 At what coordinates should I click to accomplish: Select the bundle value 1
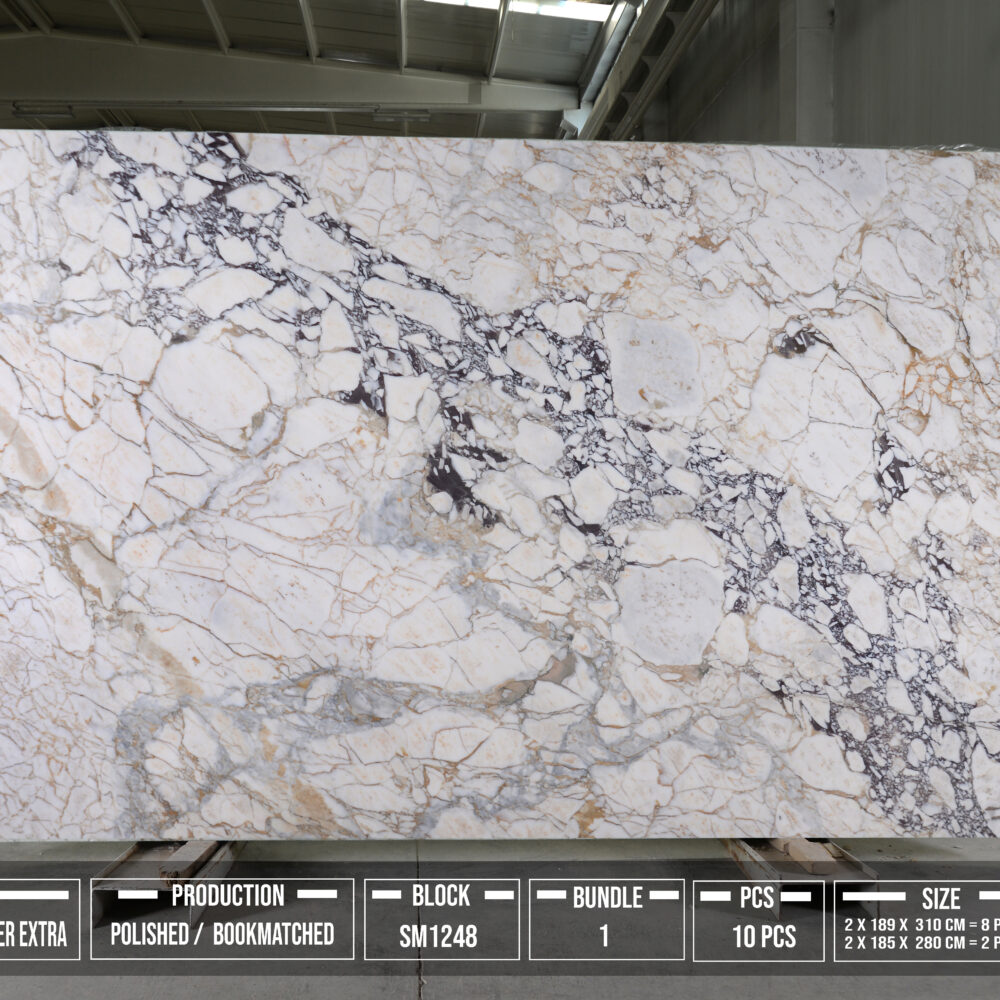[x=605, y=937]
